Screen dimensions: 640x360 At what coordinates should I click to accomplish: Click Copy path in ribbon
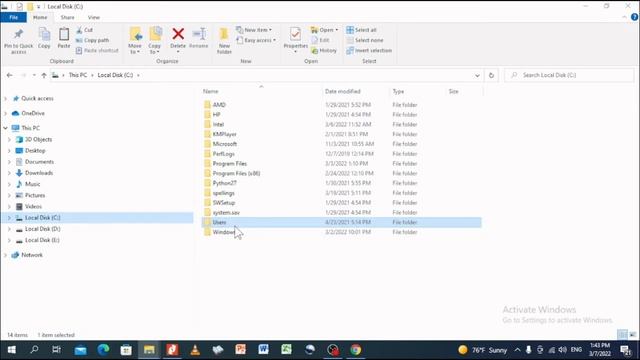click(x=93, y=40)
